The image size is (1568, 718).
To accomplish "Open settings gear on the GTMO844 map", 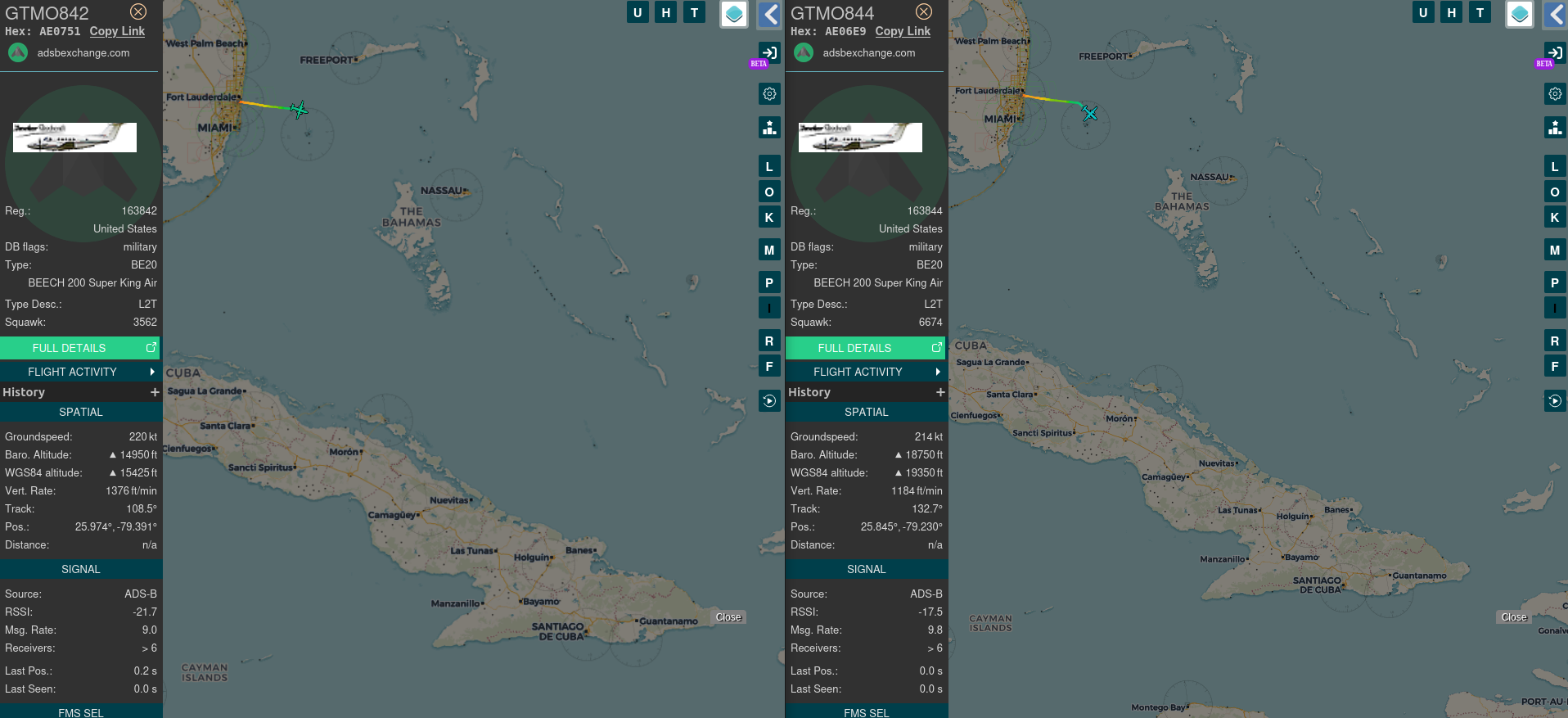I will click(x=1555, y=94).
